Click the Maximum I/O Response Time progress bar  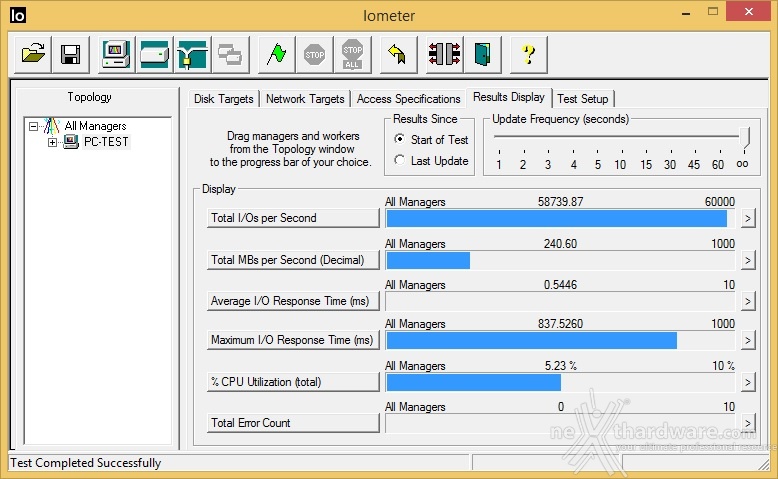560,341
